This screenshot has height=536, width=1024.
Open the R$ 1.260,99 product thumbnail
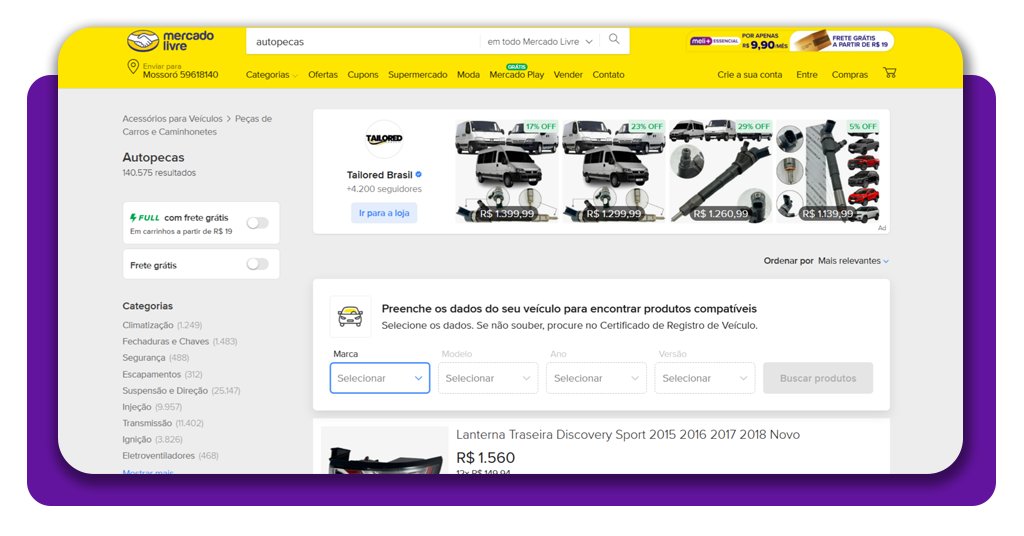tap(720, 171)
